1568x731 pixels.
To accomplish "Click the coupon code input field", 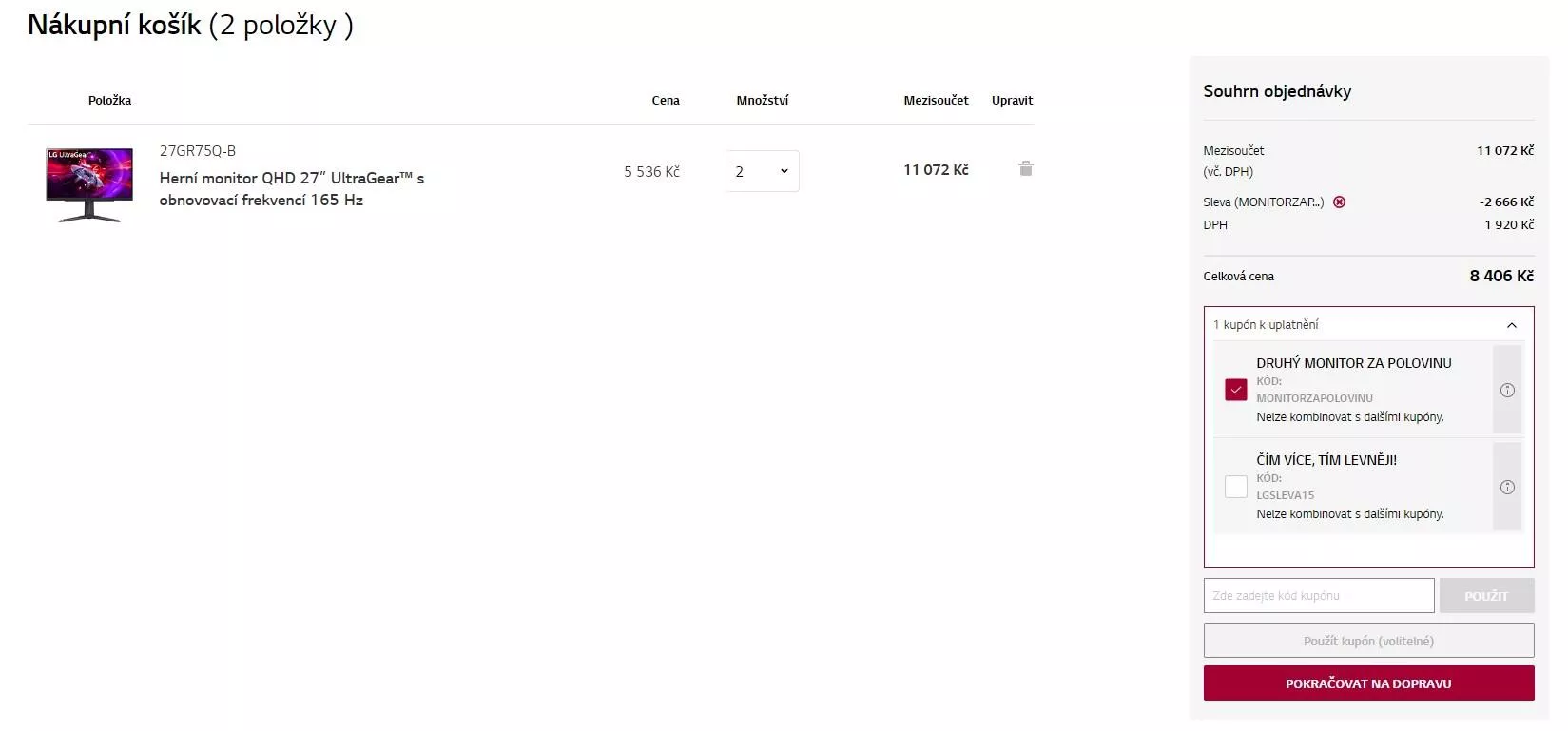I will click(x=1318, y=596).
